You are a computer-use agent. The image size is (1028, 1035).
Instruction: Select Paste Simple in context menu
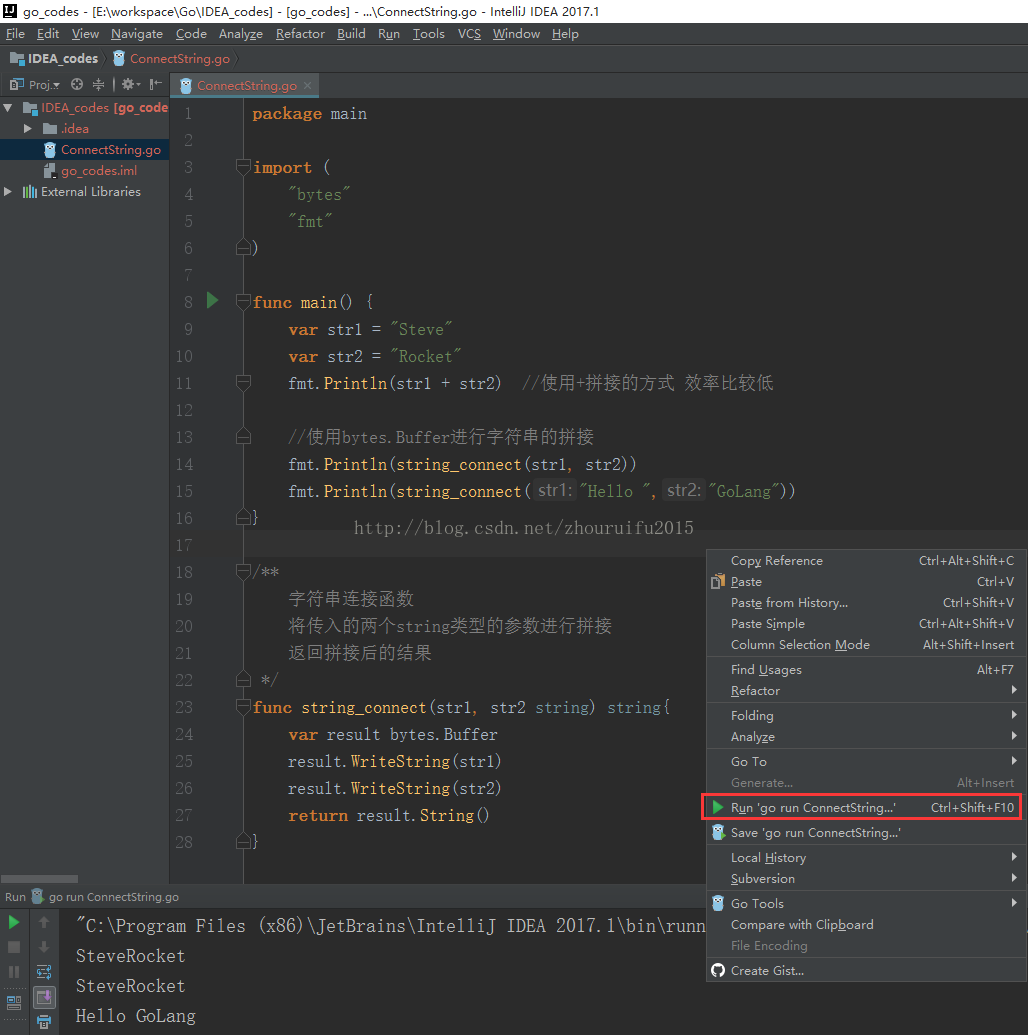pos(866,624)
